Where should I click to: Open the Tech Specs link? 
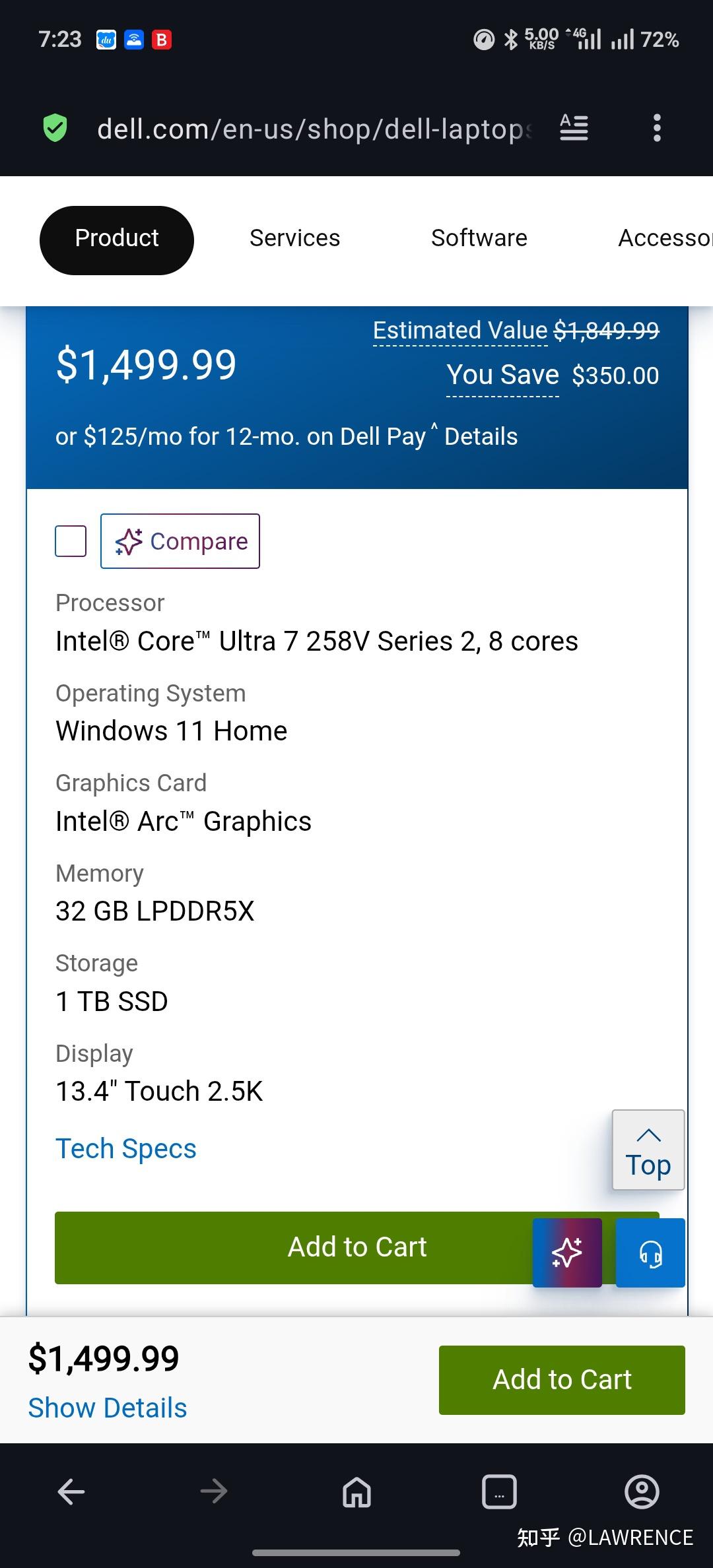click(x=126, y=1149)
